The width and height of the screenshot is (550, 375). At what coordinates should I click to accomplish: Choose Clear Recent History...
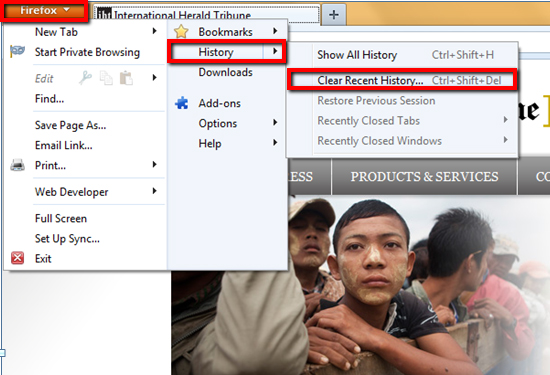pyautogui.click(x=403, y=80)
